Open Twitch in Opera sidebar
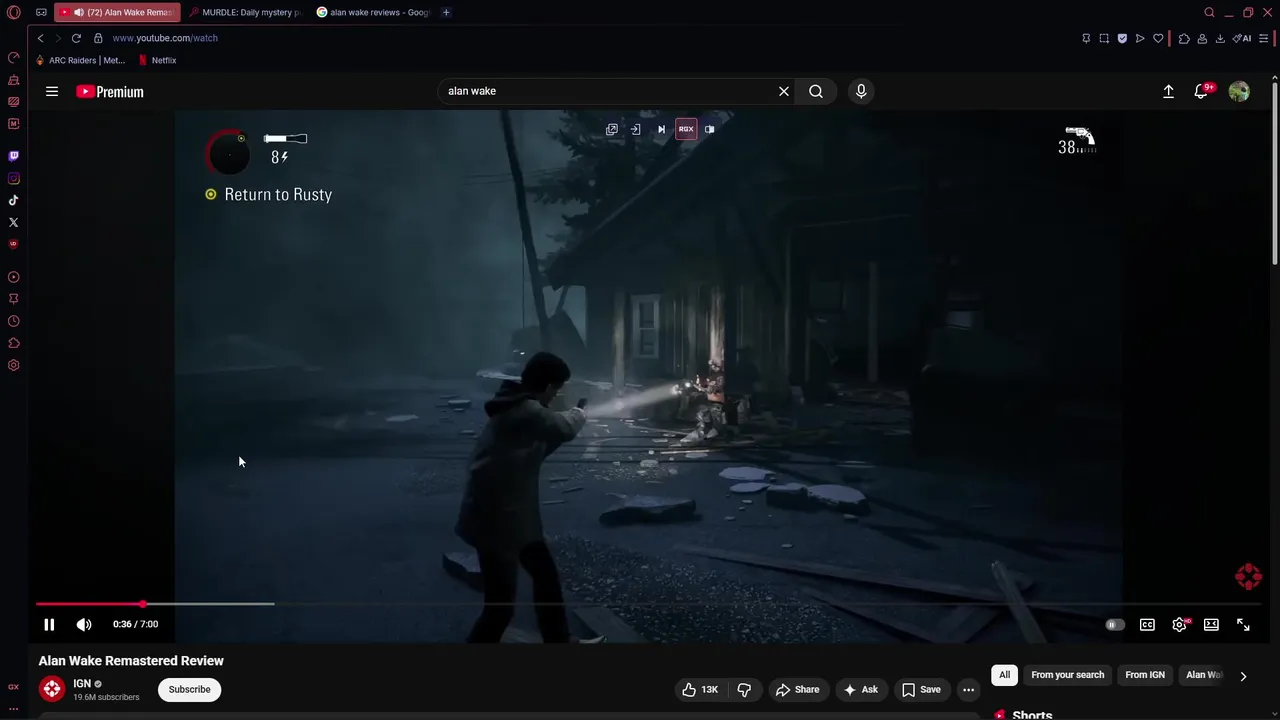The height and width of the screenshot is (720, 1280). (x=13, y=156)
